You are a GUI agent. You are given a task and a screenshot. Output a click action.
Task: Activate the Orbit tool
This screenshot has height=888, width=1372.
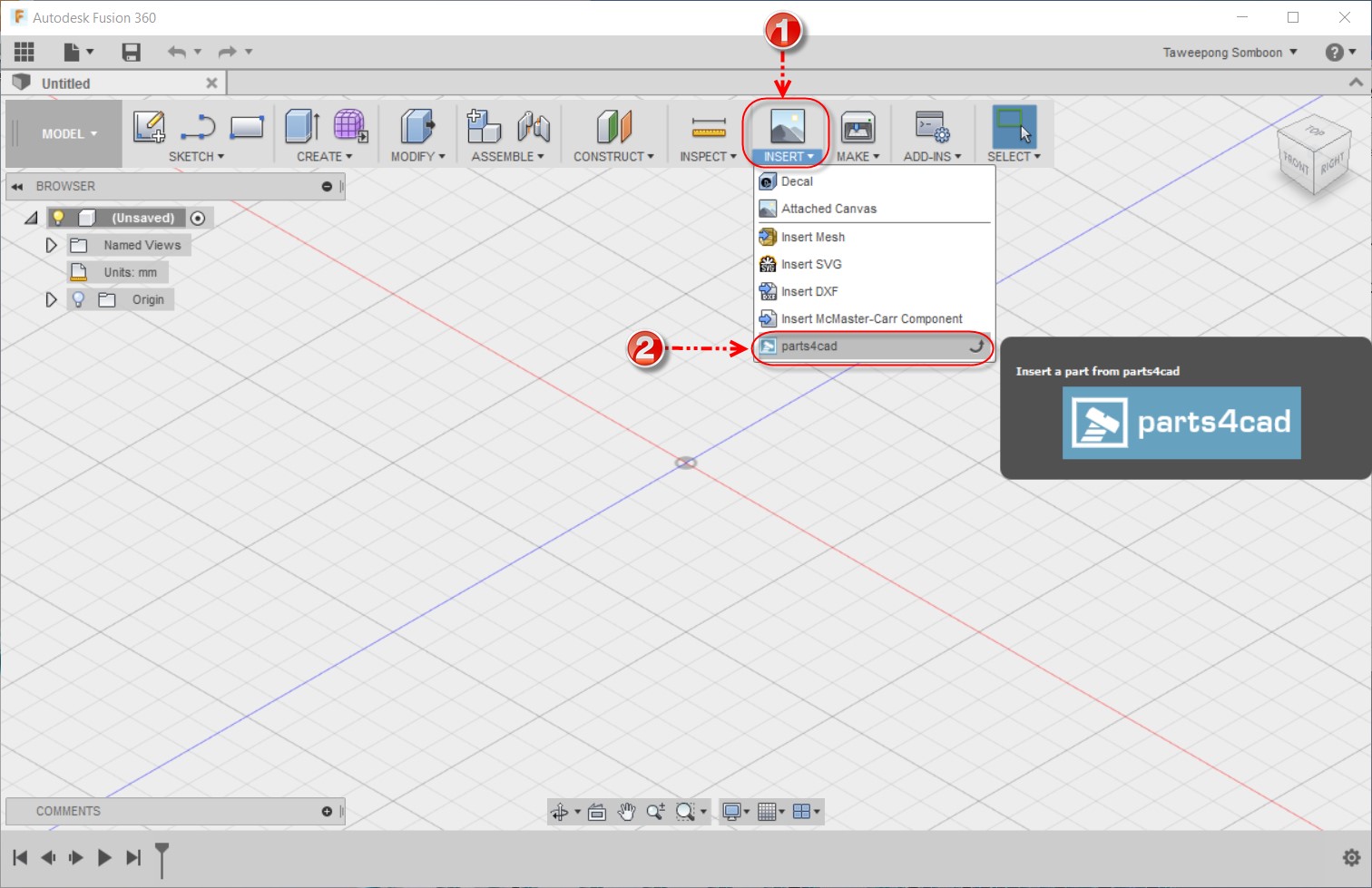[559, 812]
